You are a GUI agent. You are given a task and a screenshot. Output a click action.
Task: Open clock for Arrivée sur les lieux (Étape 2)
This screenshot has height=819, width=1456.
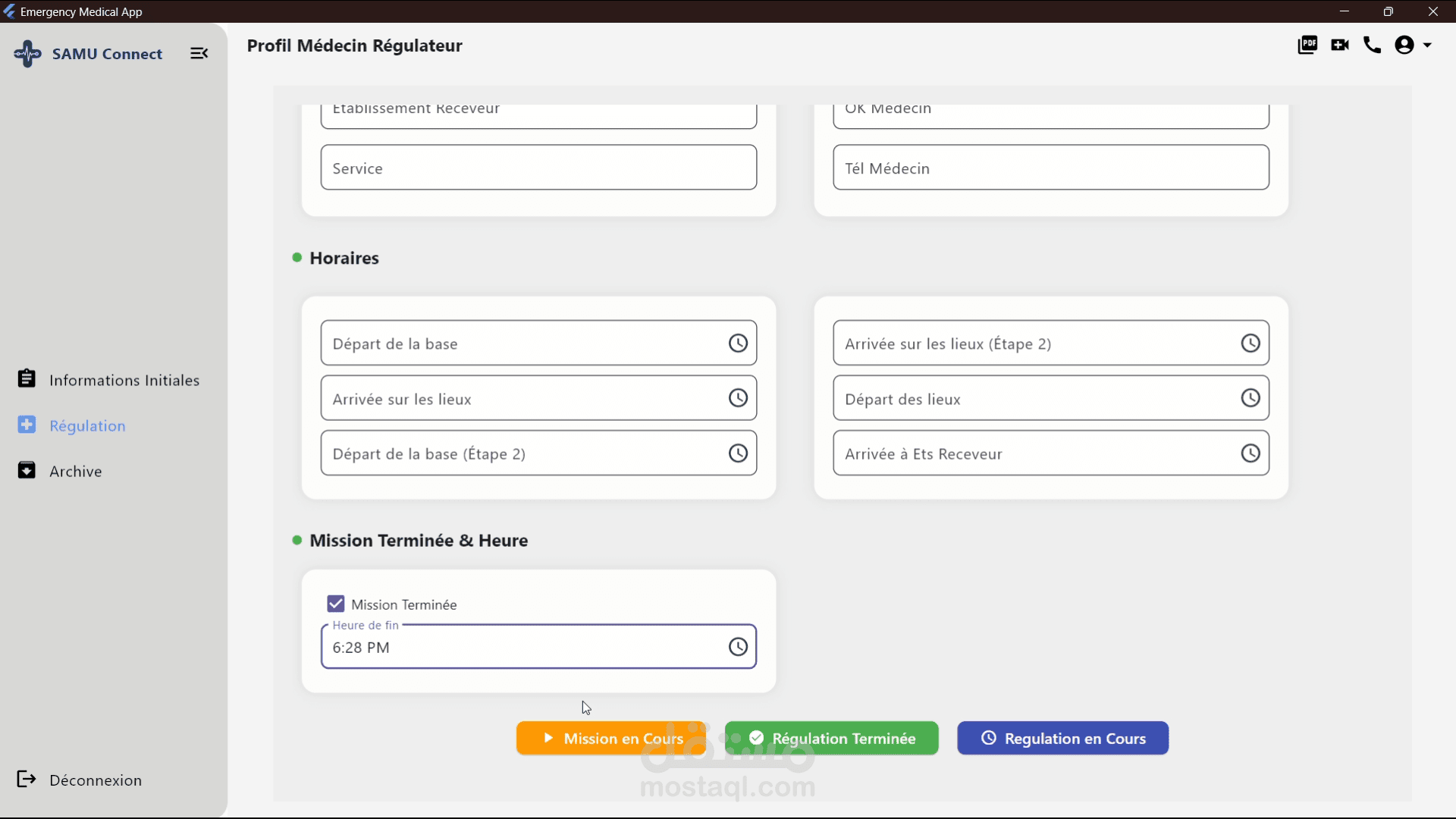1250,343
